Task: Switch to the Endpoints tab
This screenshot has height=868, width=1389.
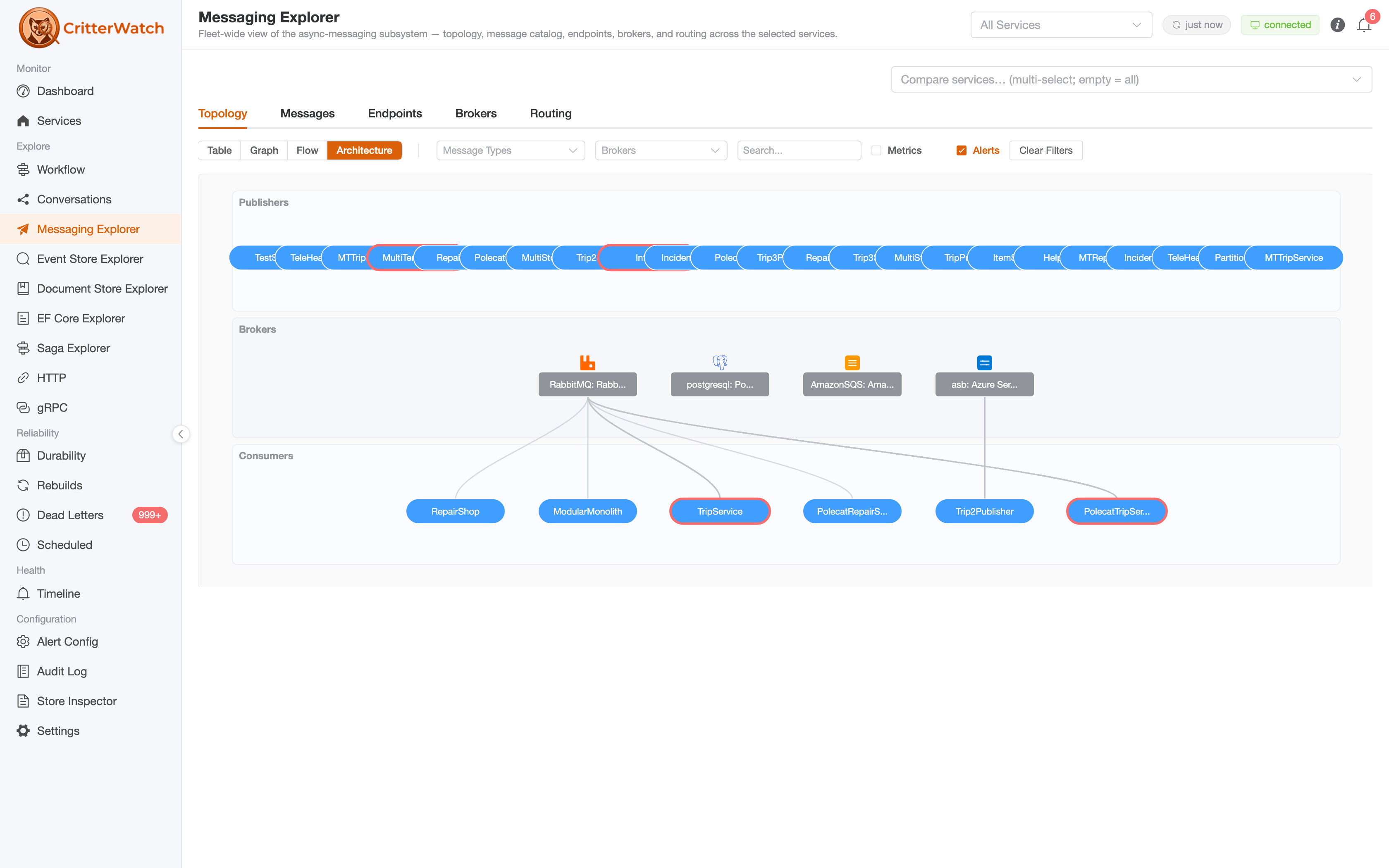Action: point(395,114)
